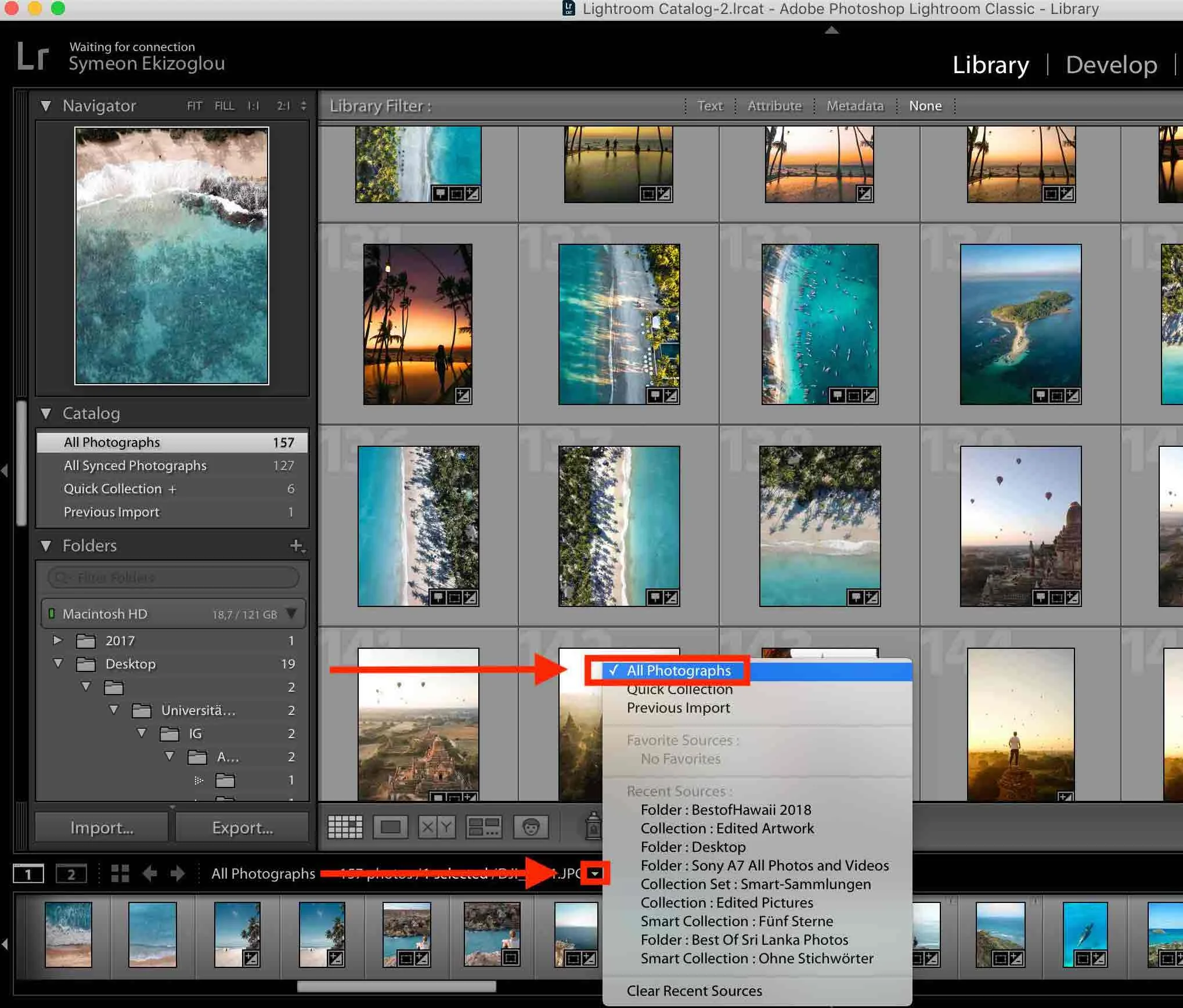This screenshot has height=1008, width=1183.
Task: Select the island aerial photo thumbnail
Action: [1020, 324]
